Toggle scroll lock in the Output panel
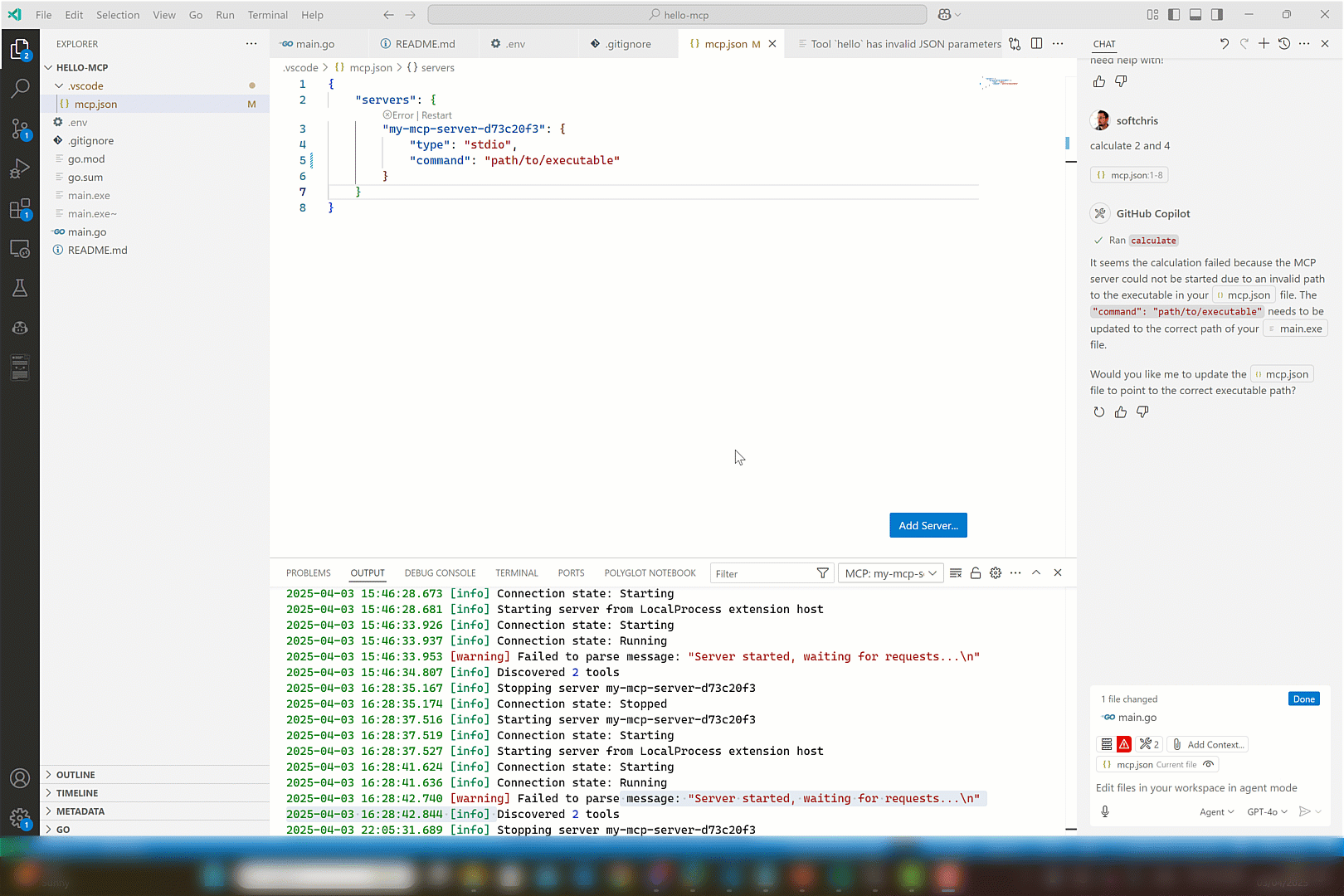Screen dimensions: 1344x896 tap(976, 572)
